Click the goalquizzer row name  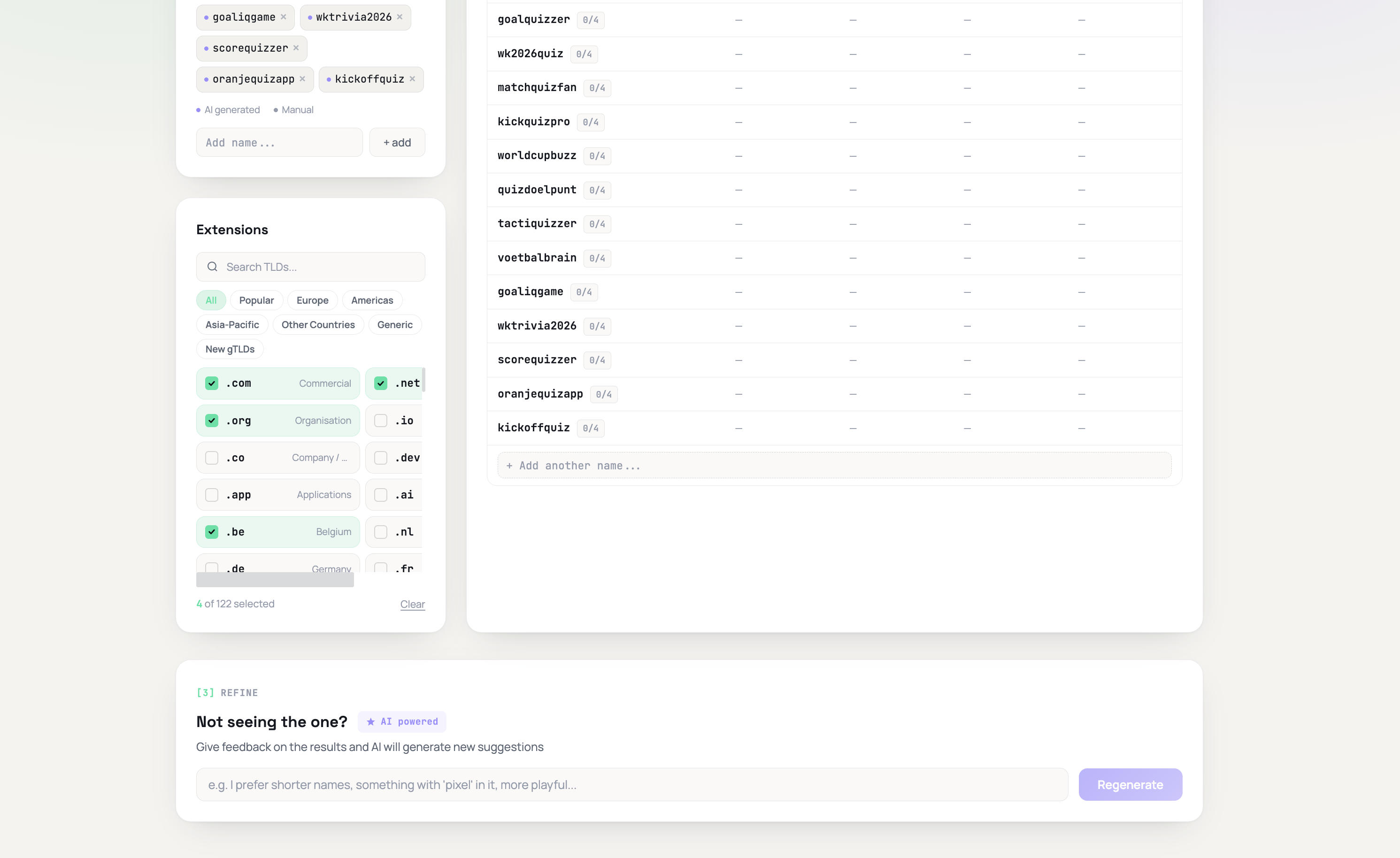pos(533,20)
